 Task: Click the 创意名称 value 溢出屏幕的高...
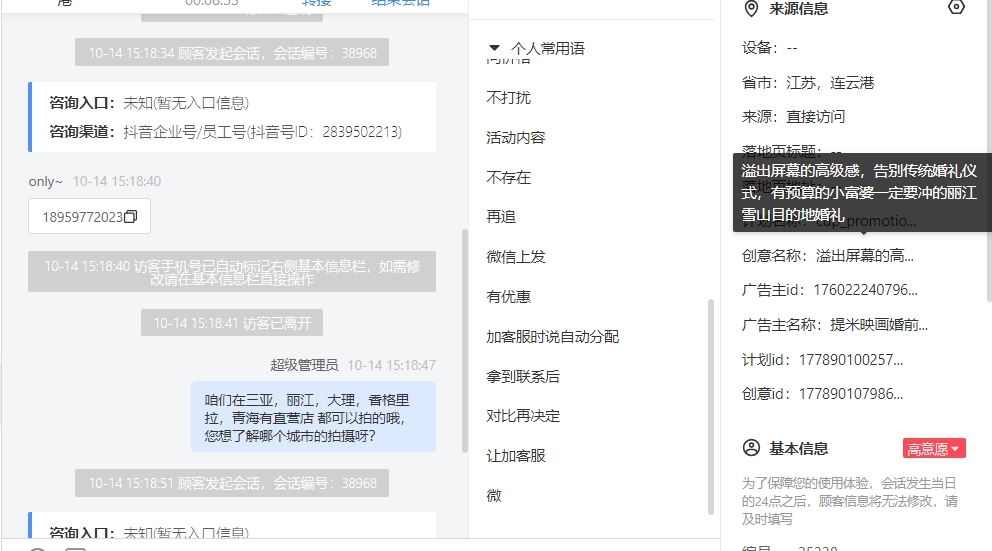[x=864, y=256]
